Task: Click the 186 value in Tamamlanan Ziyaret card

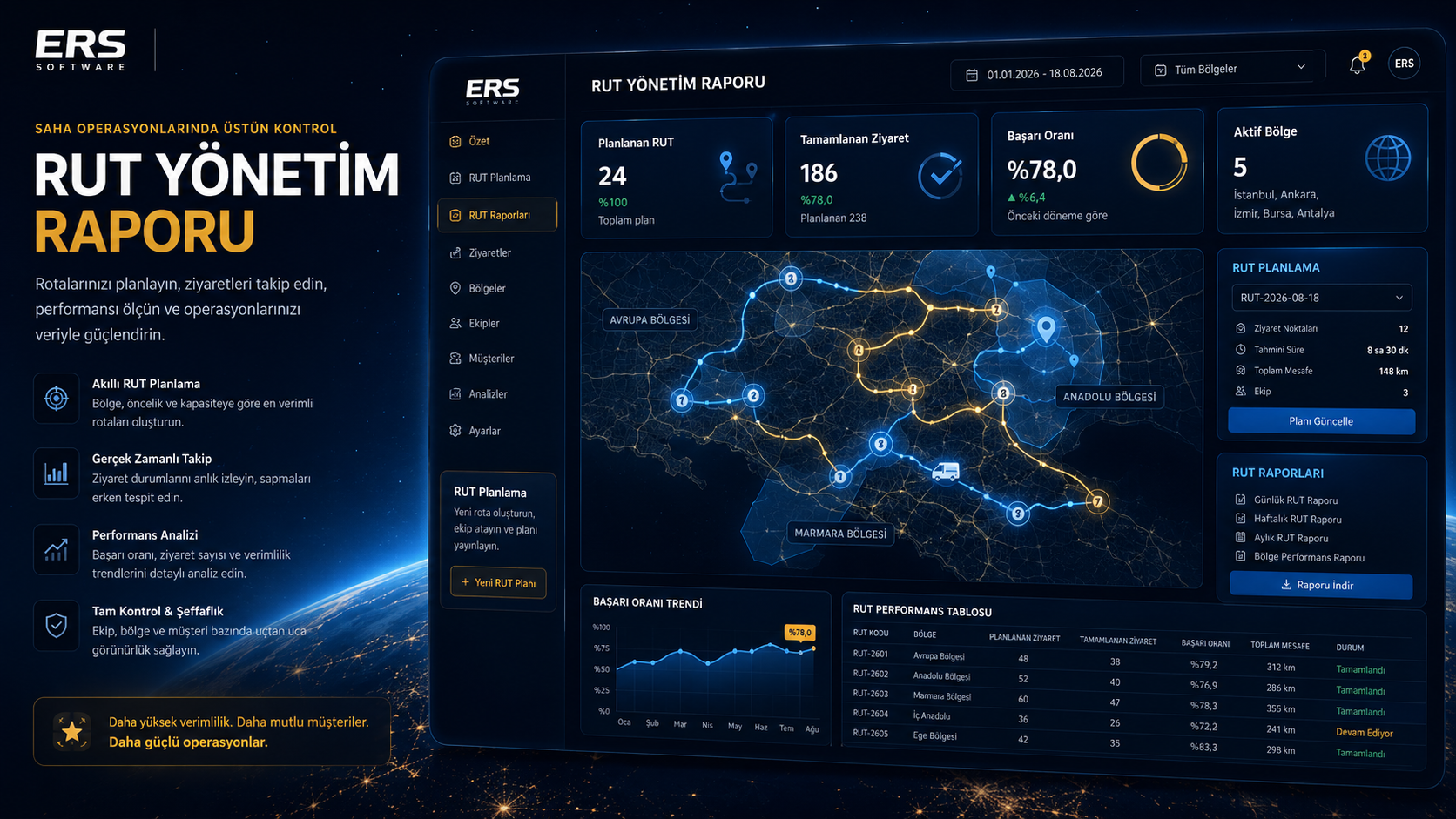Action: pos(819,173)
